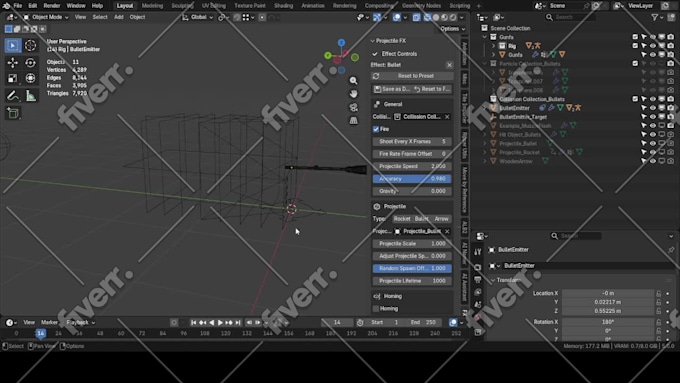Enable the Homing checkbox
680x383 pixels.
point(376,308)
